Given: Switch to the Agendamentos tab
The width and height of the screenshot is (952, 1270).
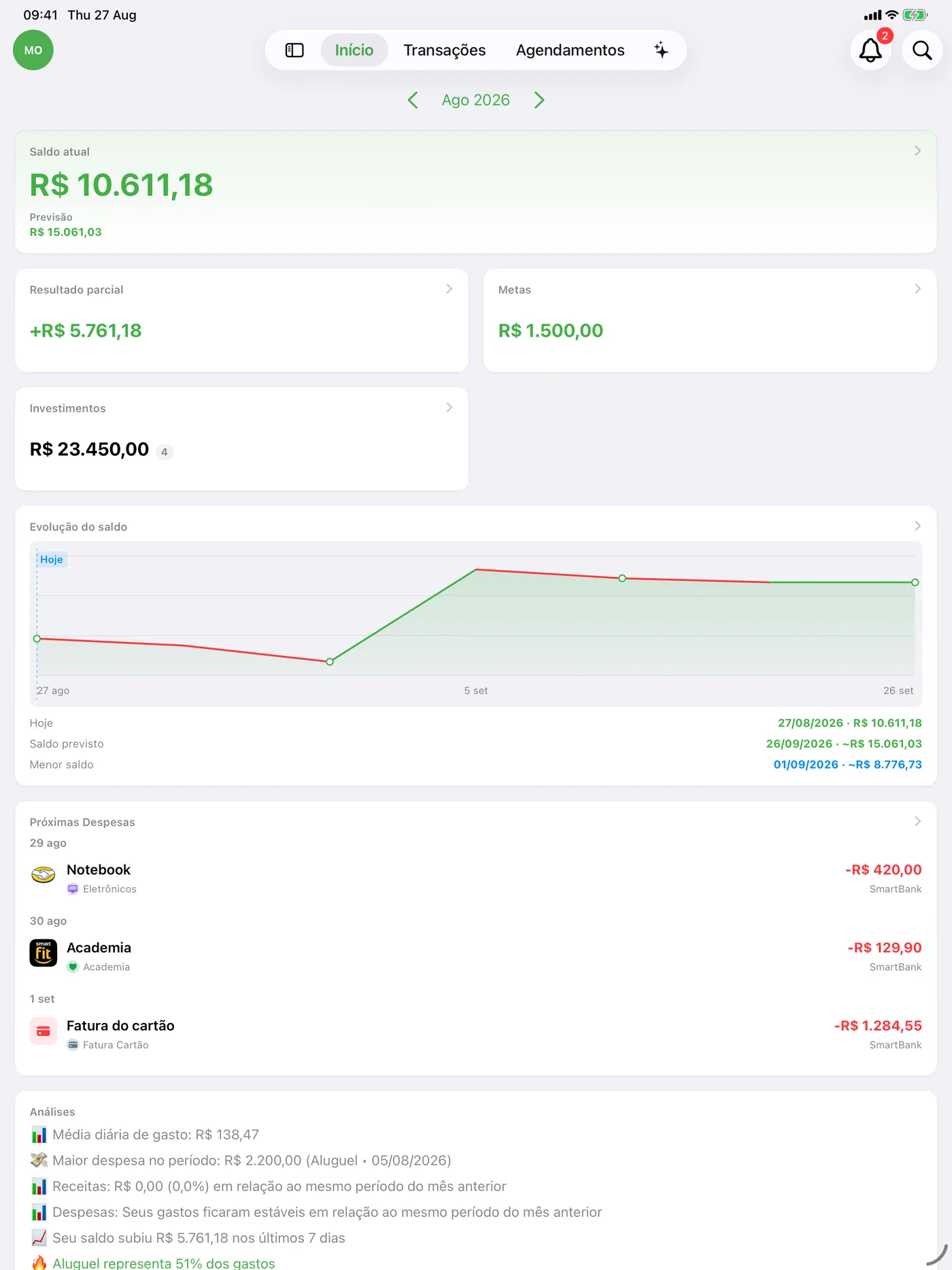Looking at the screenshot, I should click(x=570, y=50).
